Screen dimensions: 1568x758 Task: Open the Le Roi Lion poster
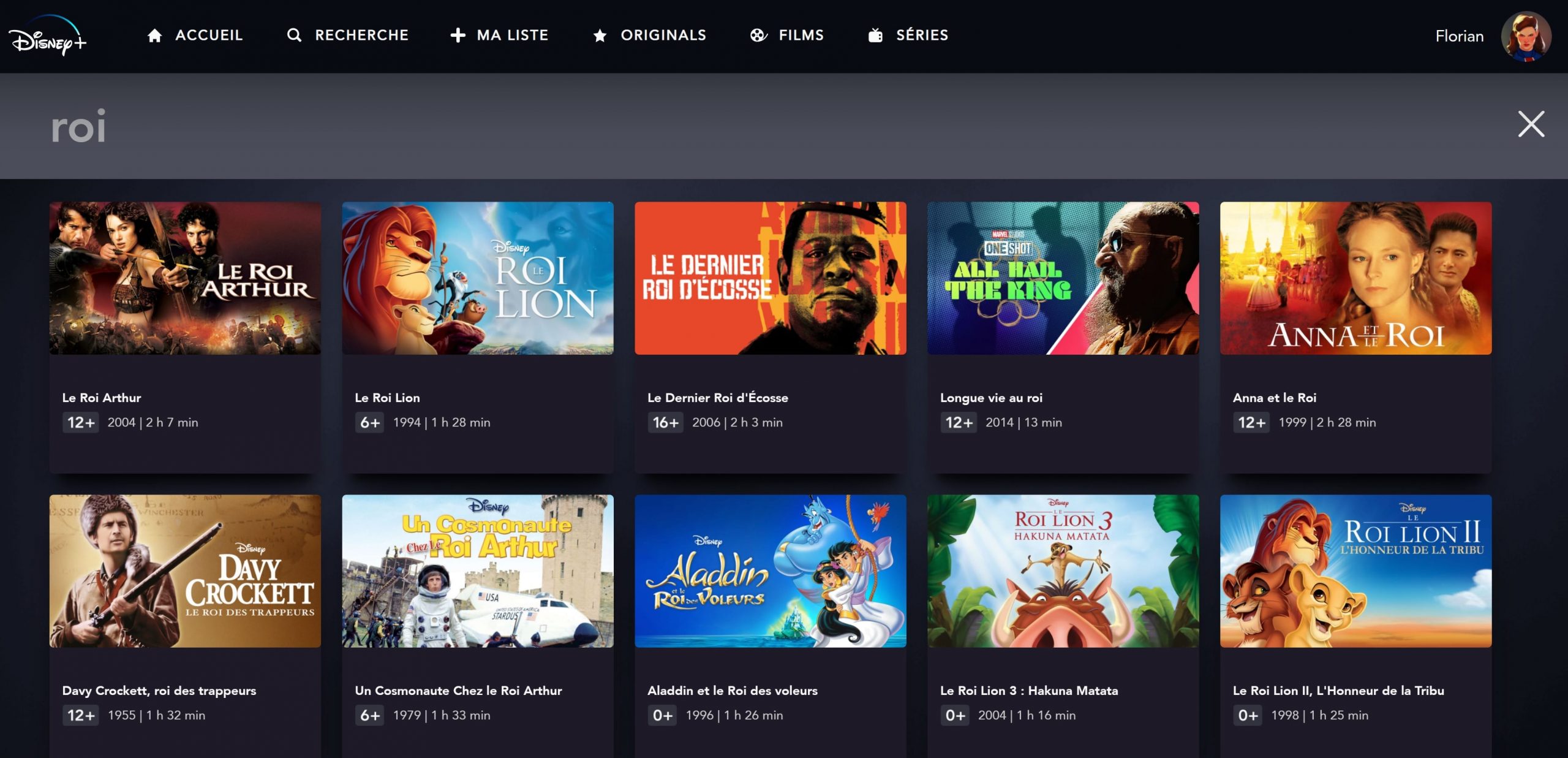coord(478,278)
